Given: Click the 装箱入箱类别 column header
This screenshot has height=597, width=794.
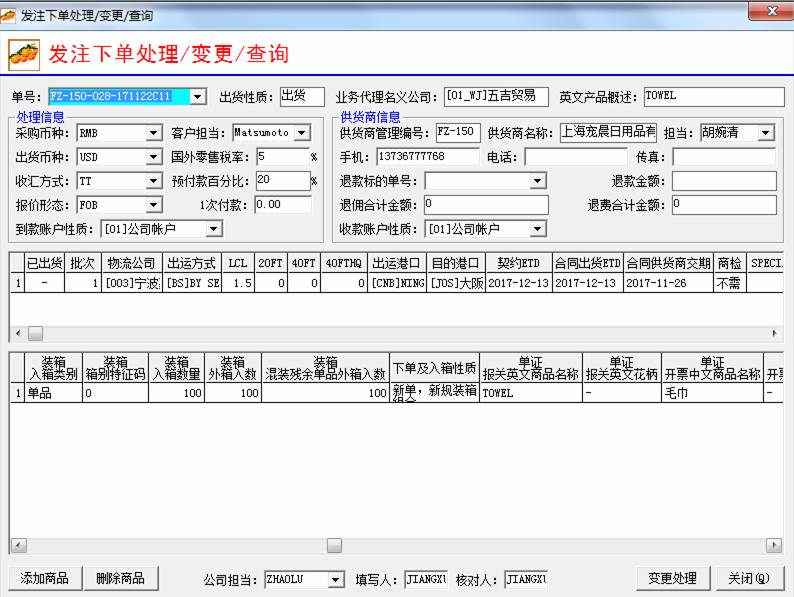Looking at the screenshot, I should [53, 369].
